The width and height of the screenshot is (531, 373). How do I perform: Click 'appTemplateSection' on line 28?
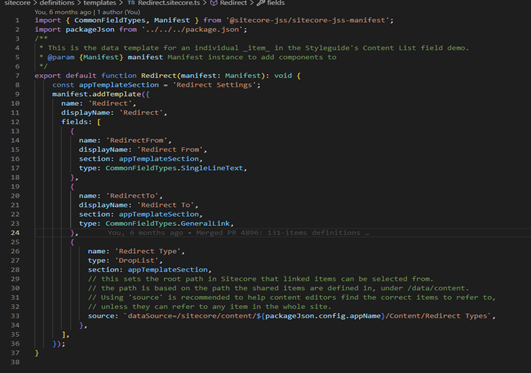[x=168, y=270]
